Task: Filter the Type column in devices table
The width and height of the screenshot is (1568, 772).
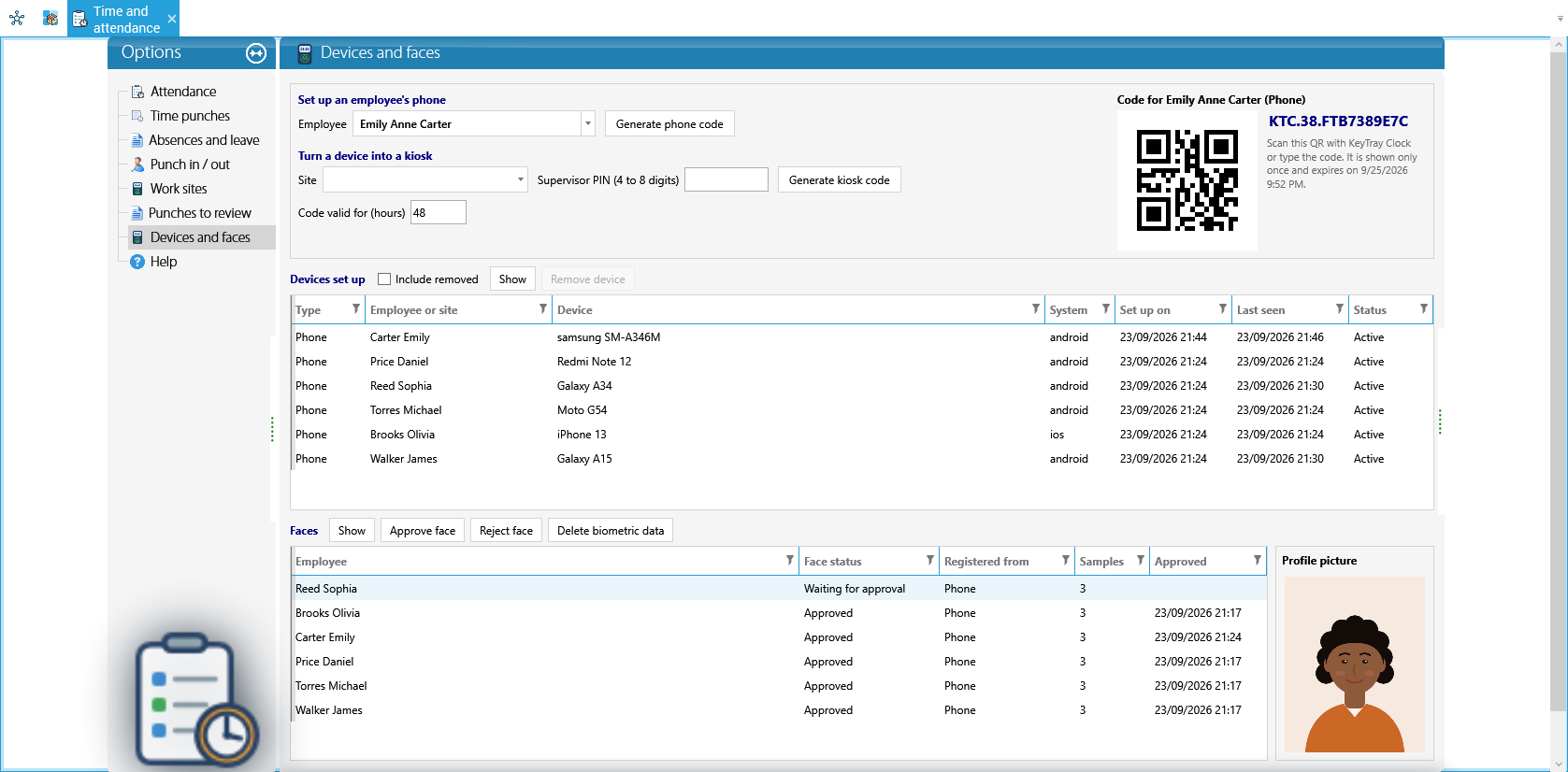Action: (355, 309)
